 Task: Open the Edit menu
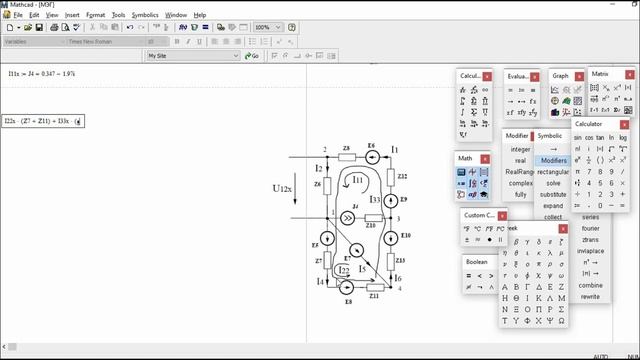click(34, 15)
